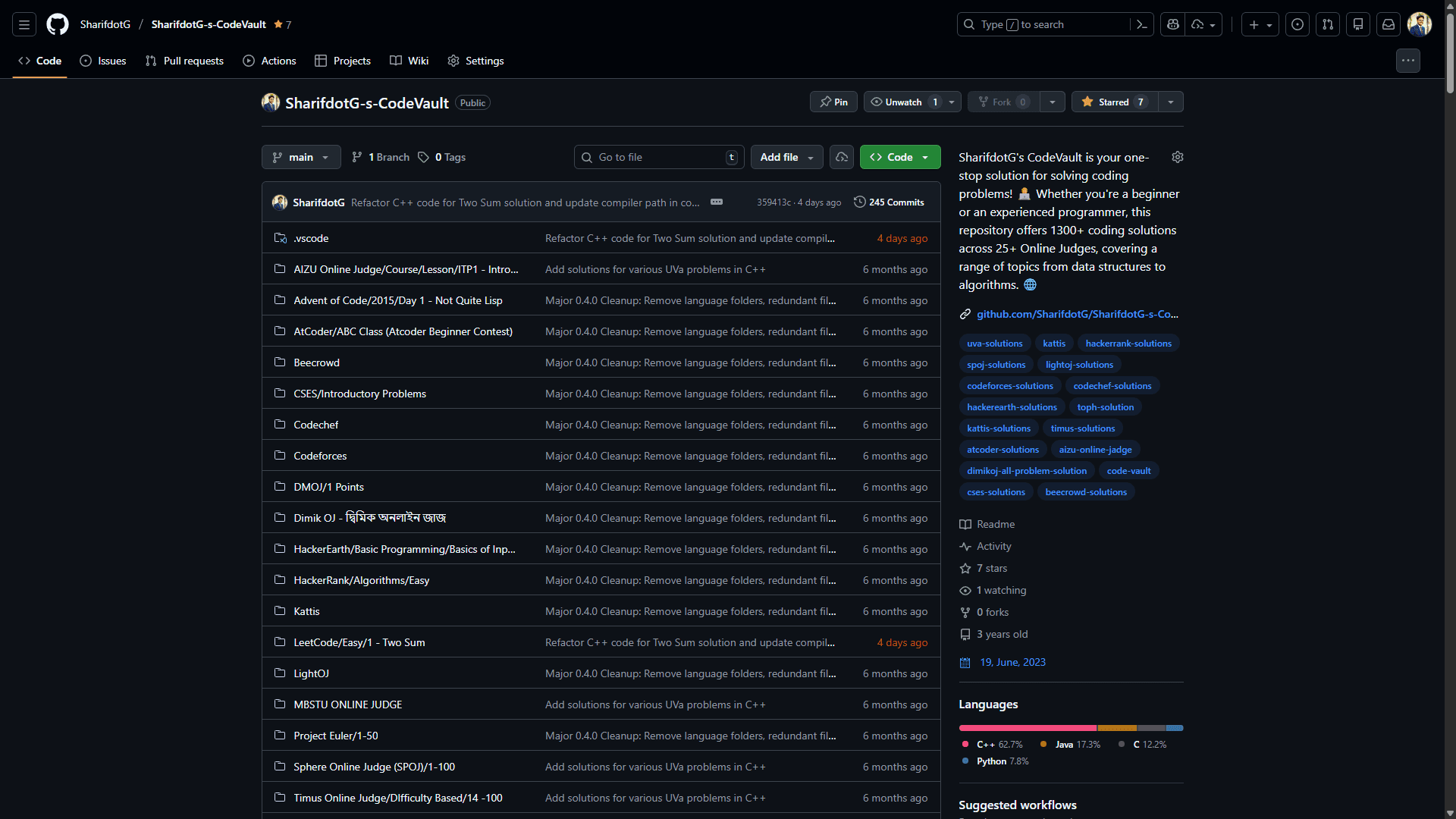Image resolution: width=1456 pixels, height=819 pixels.
Task: Open the main branch dropdown
Action: [x=301, y=157]
